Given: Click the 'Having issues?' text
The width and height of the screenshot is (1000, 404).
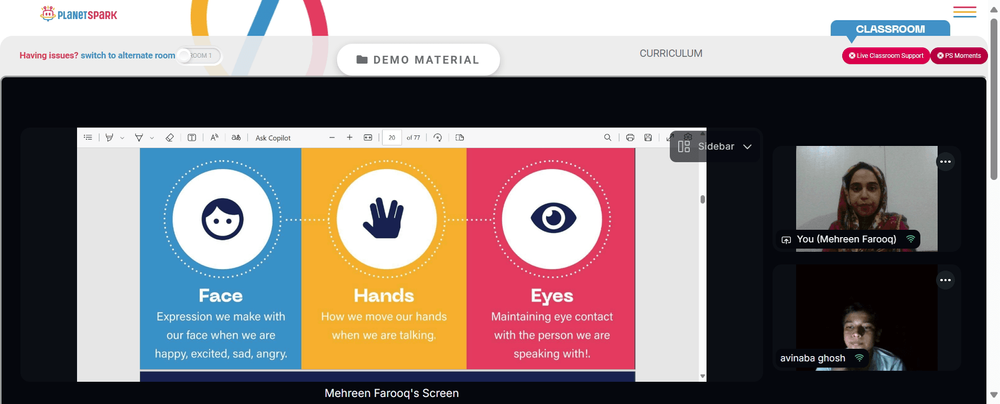Looking at the screenshot, I should [x=49, y=56].
